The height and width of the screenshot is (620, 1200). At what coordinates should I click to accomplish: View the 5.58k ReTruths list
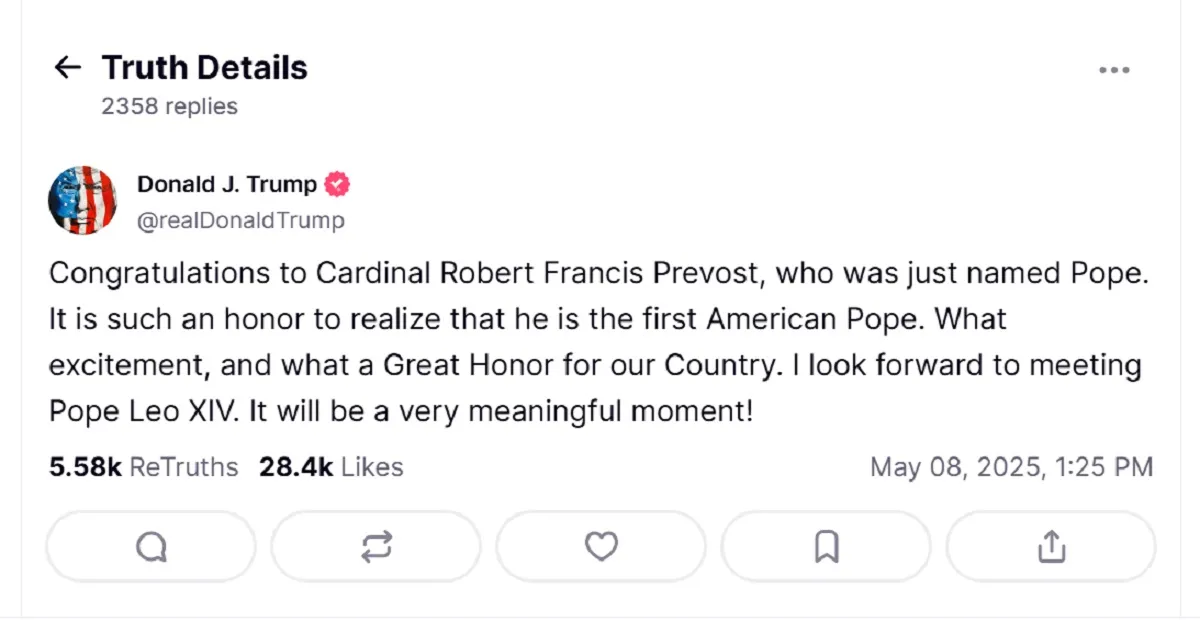point(143,467)
